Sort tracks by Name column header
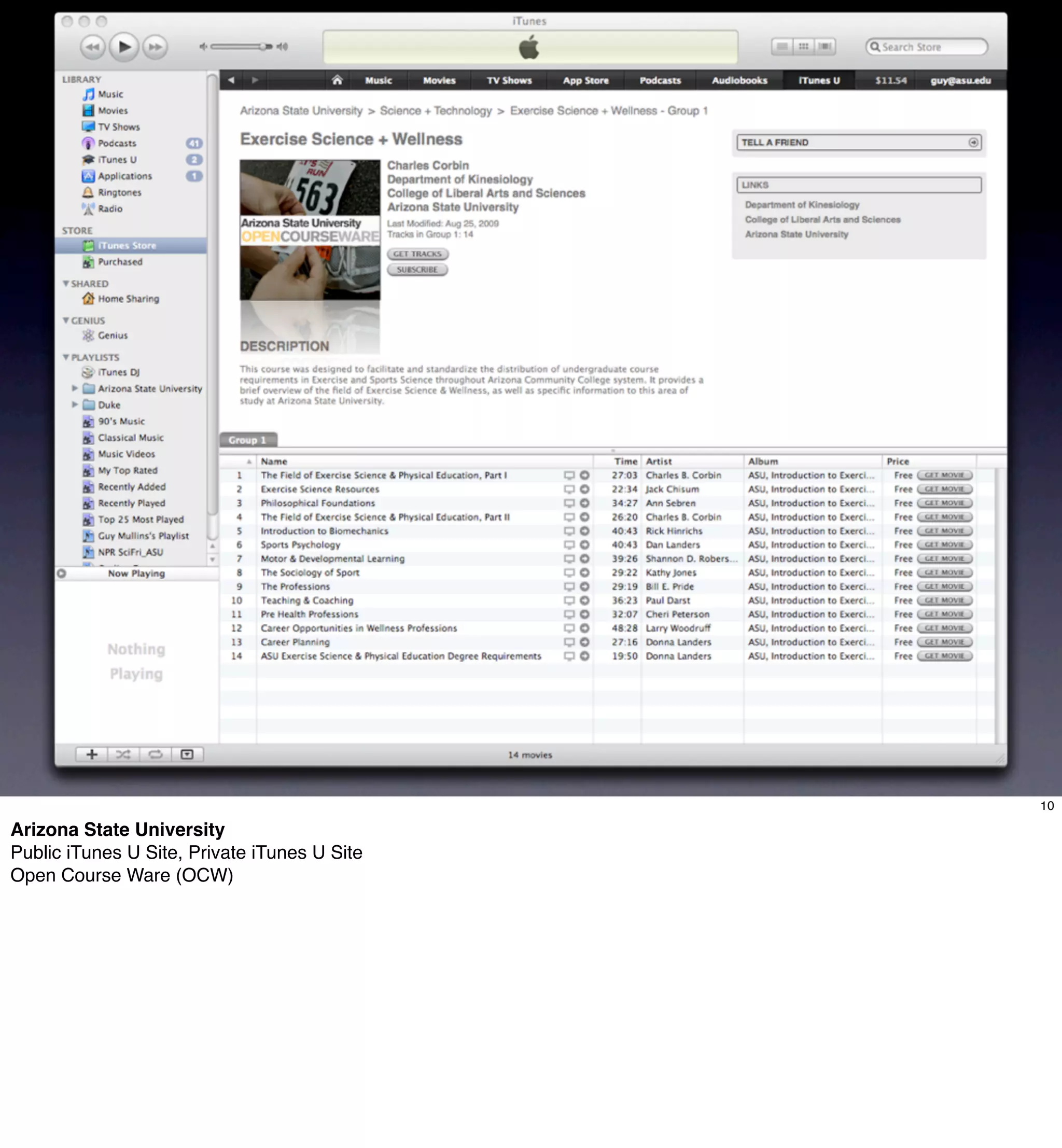Image resolution: width=1062 pixels, height=1148 pixels. coord(425,461)
